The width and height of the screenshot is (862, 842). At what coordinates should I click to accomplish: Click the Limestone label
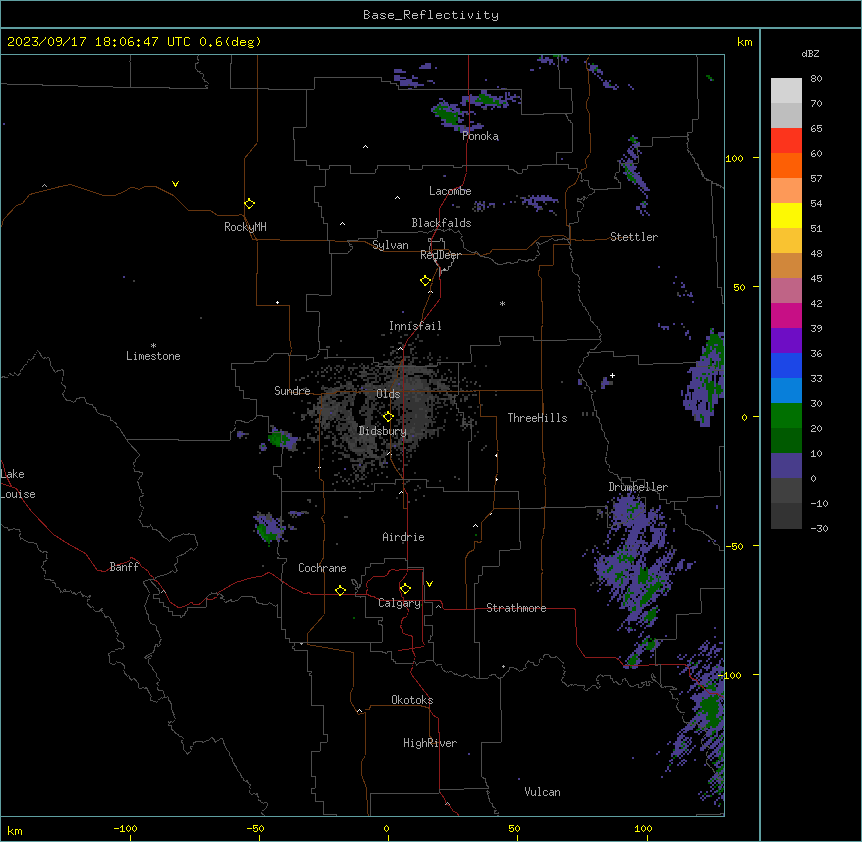(153, 356)
